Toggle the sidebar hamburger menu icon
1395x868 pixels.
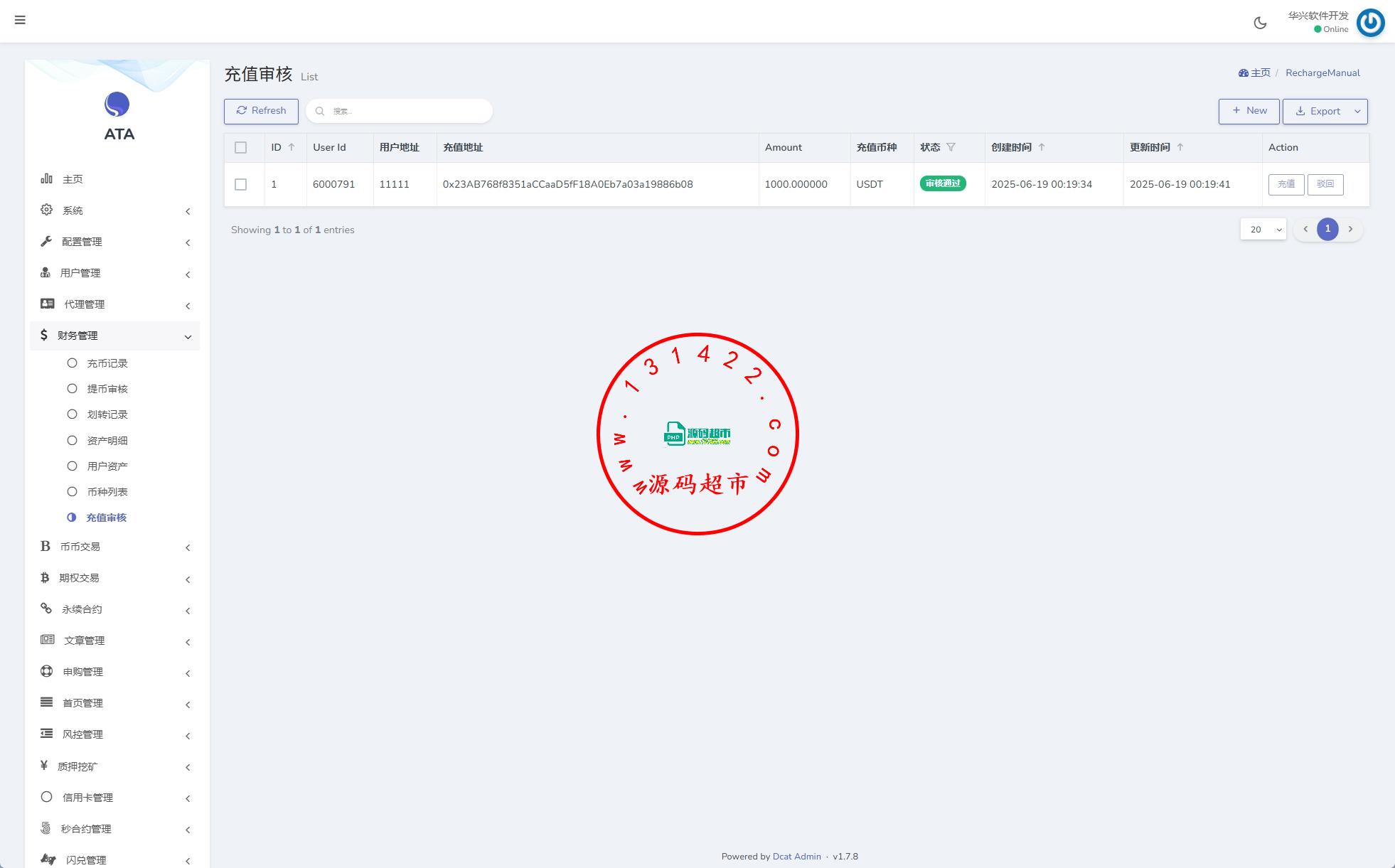(x=20, y=20)
